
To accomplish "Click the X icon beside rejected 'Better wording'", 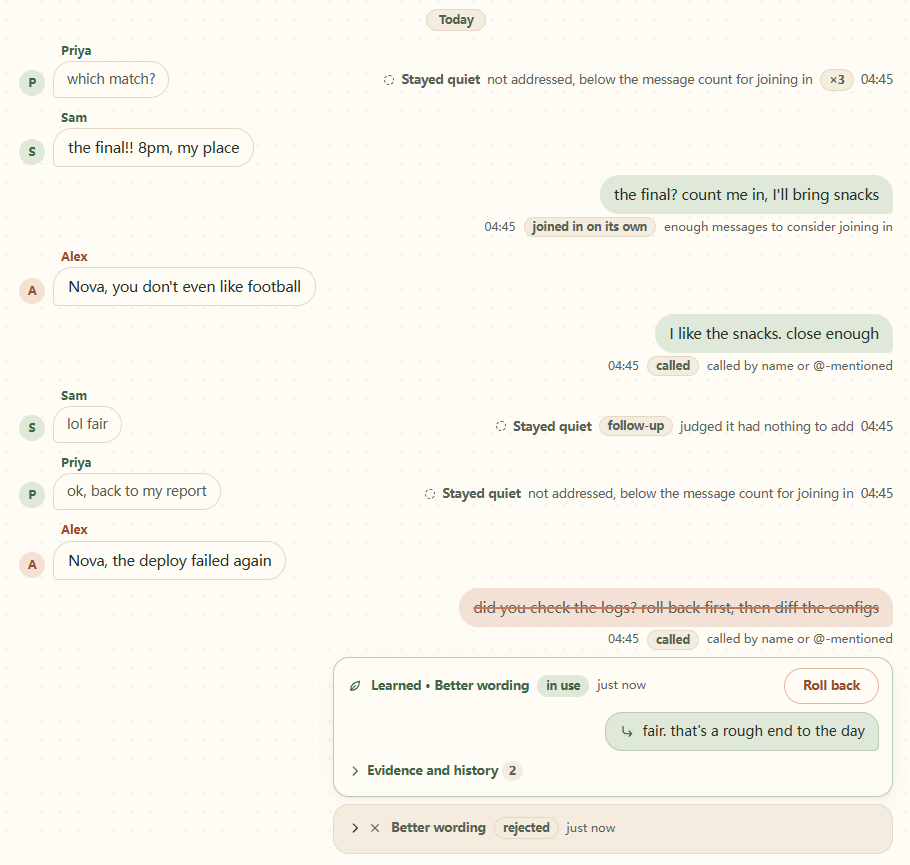I will [x=375, y=828].
